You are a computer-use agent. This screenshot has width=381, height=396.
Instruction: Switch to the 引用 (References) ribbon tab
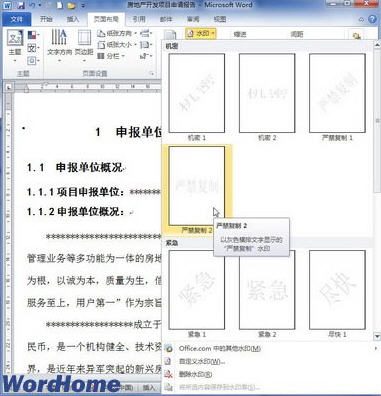139,19
